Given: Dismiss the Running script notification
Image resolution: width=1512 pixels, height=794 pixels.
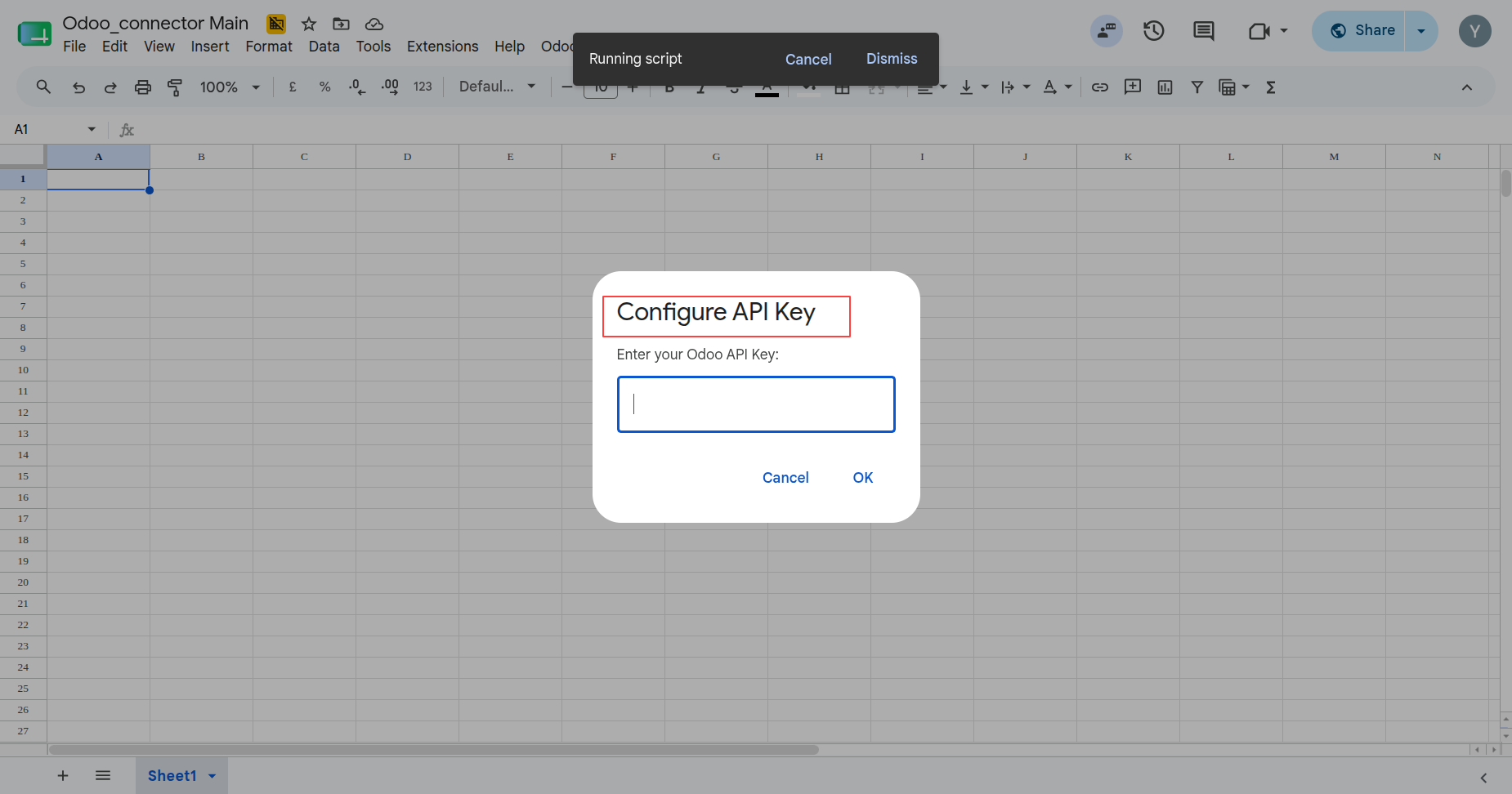Looking at the screenshot, I should tap(892, 59).
